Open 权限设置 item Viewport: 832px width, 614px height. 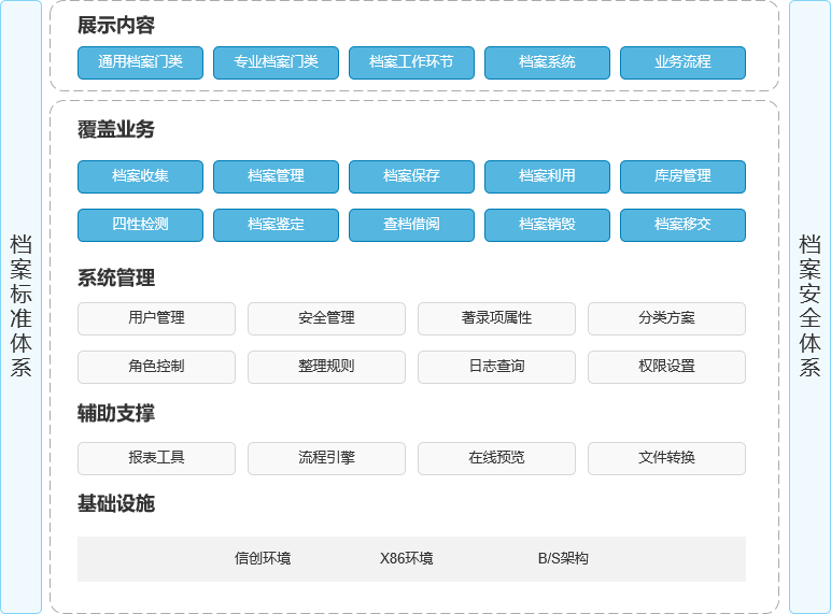pos(666,367)
